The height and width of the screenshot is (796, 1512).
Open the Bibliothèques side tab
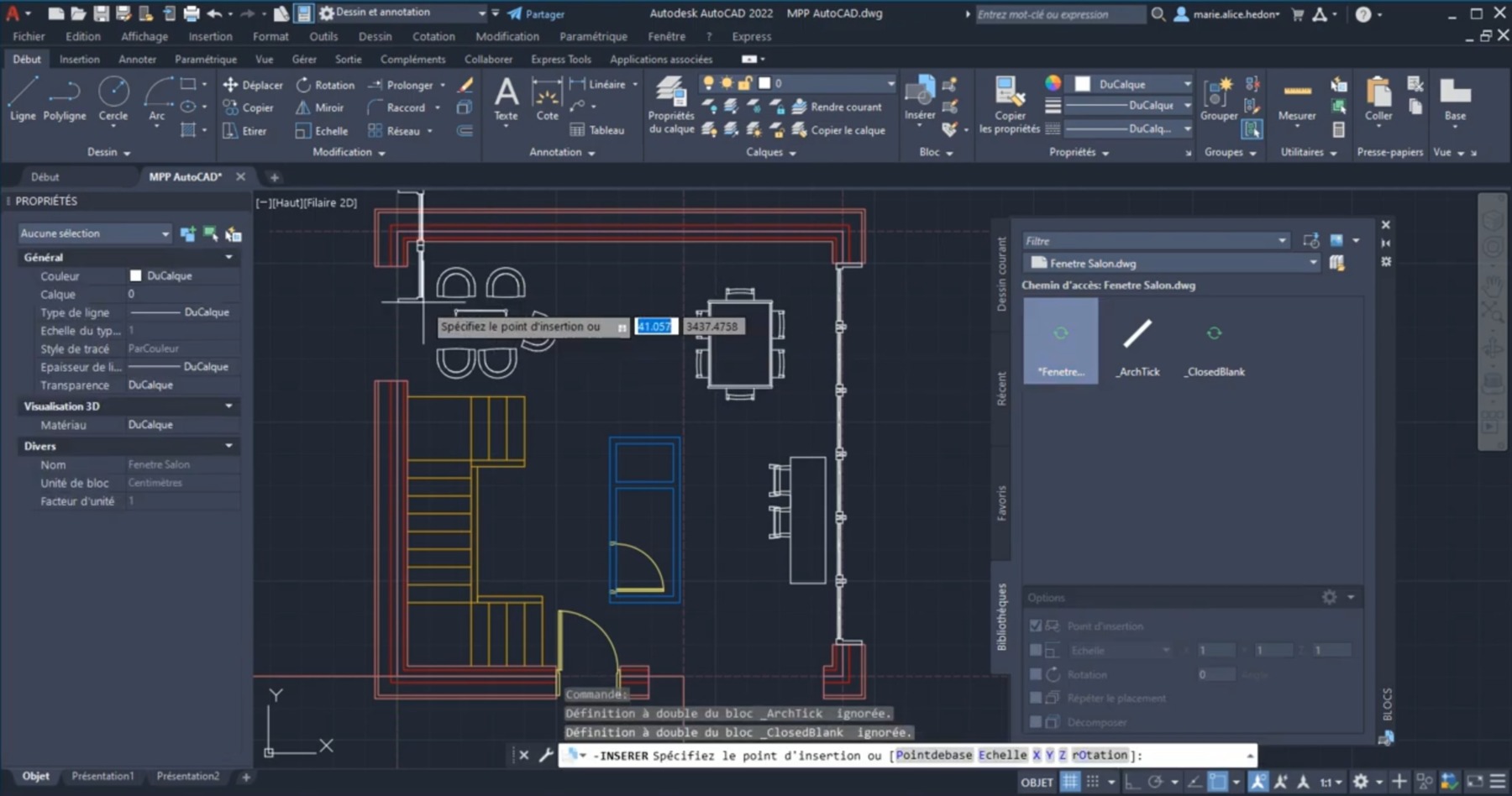coord(1001,617)
